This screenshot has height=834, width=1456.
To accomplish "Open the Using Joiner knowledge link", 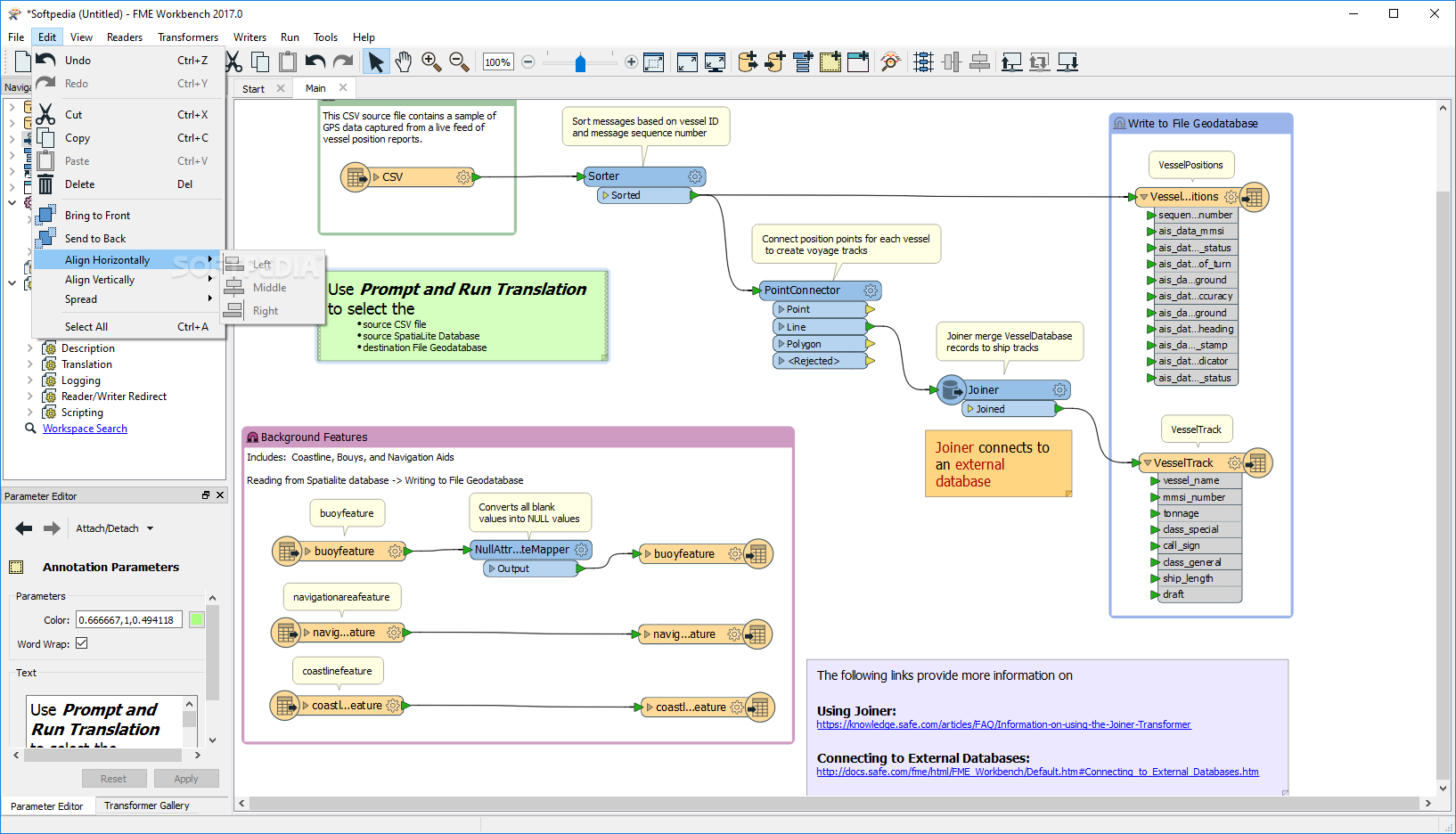I will [1003, 724].
